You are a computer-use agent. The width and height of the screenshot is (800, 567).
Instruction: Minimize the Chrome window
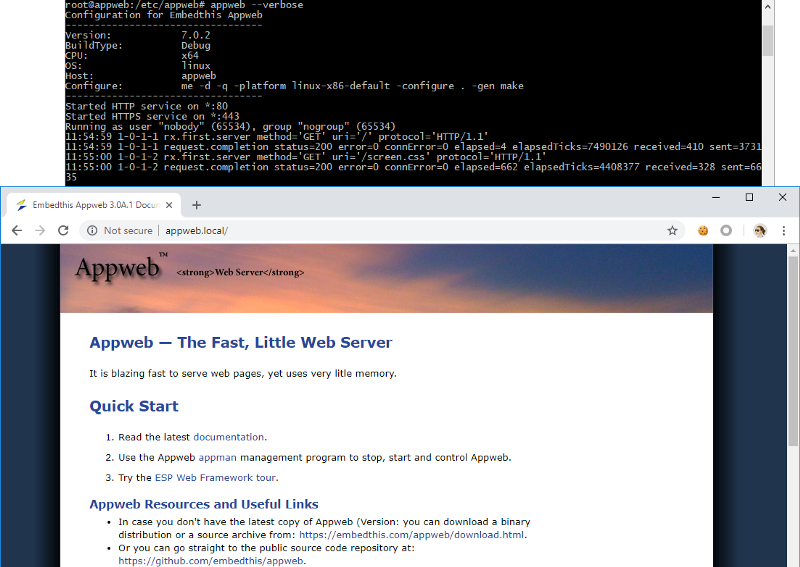click(716, 197)
